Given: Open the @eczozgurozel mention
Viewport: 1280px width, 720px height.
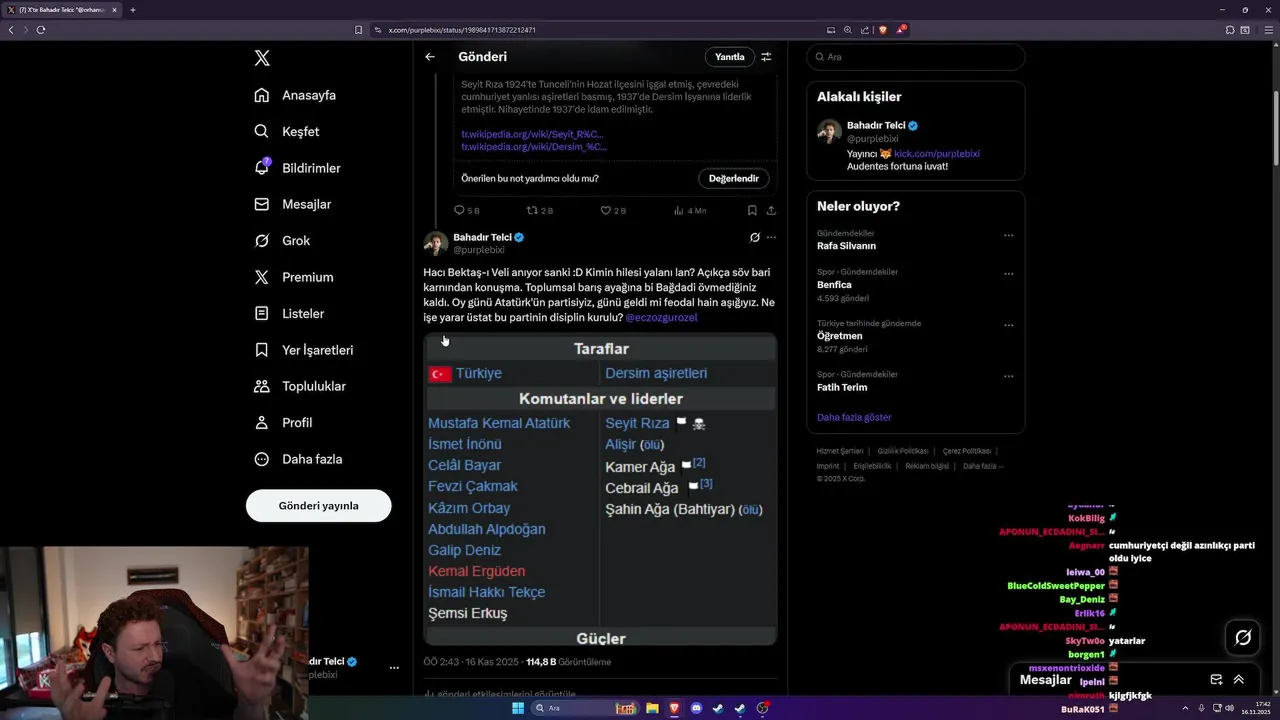Looking at the screenshot, I should 661,317.
